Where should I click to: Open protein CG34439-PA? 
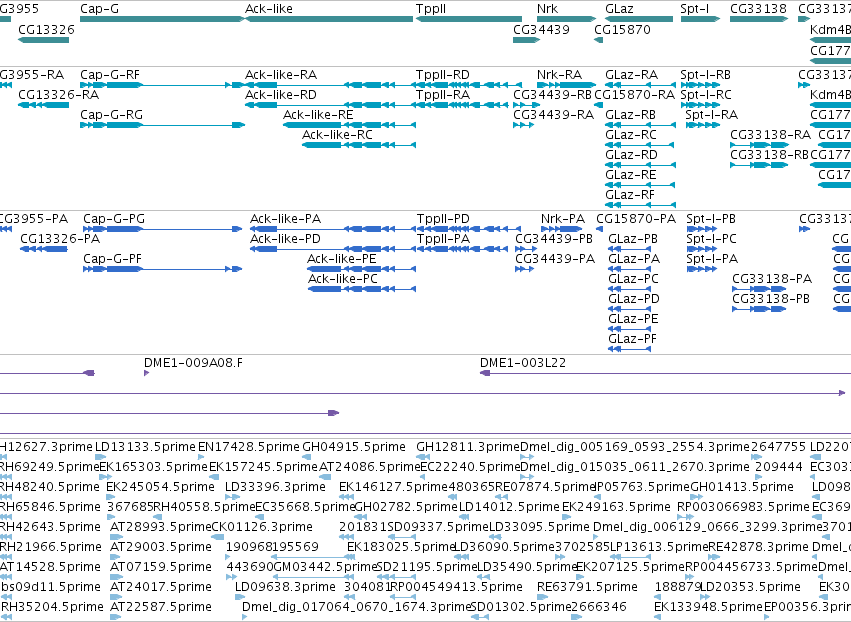[524, 269]
